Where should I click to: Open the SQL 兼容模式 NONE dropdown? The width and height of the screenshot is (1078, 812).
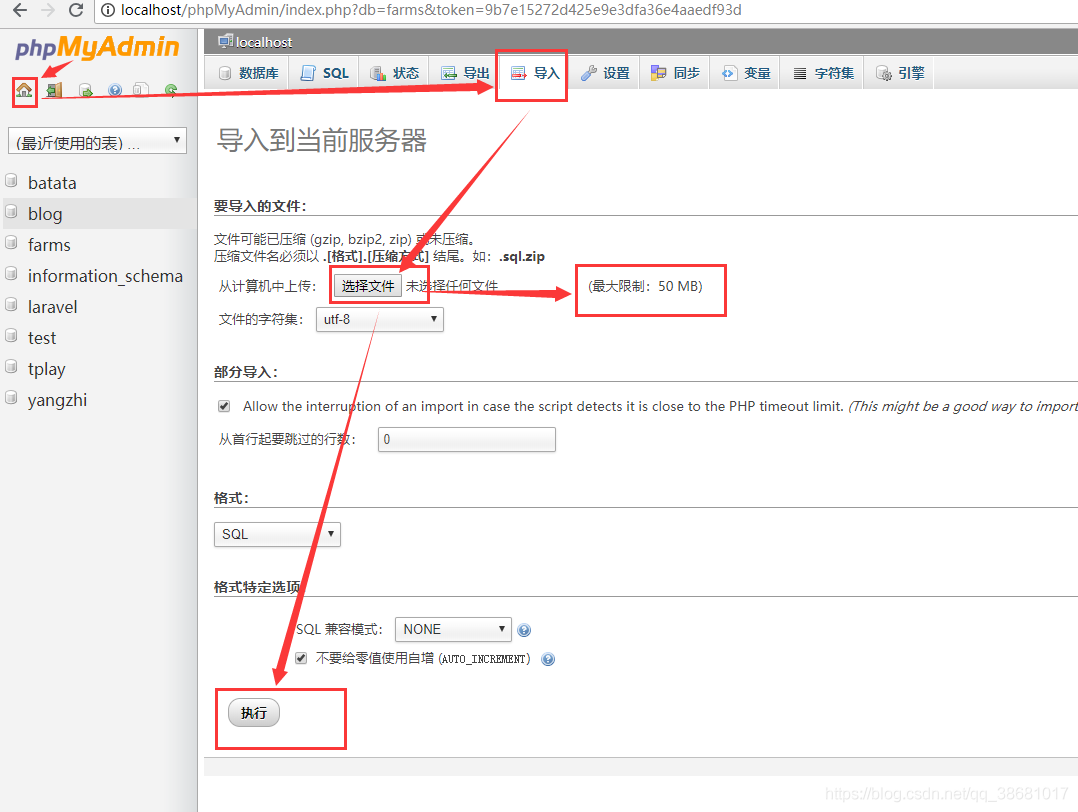(x=453, y=629)
